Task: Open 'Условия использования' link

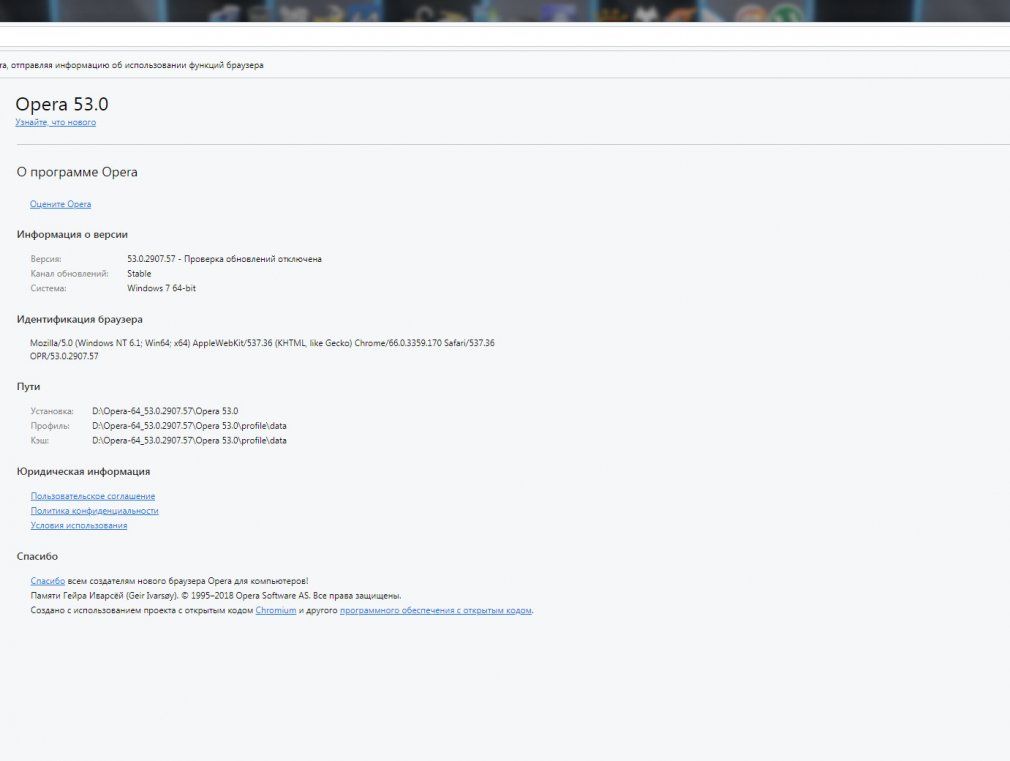Action: tap(79, 526)
